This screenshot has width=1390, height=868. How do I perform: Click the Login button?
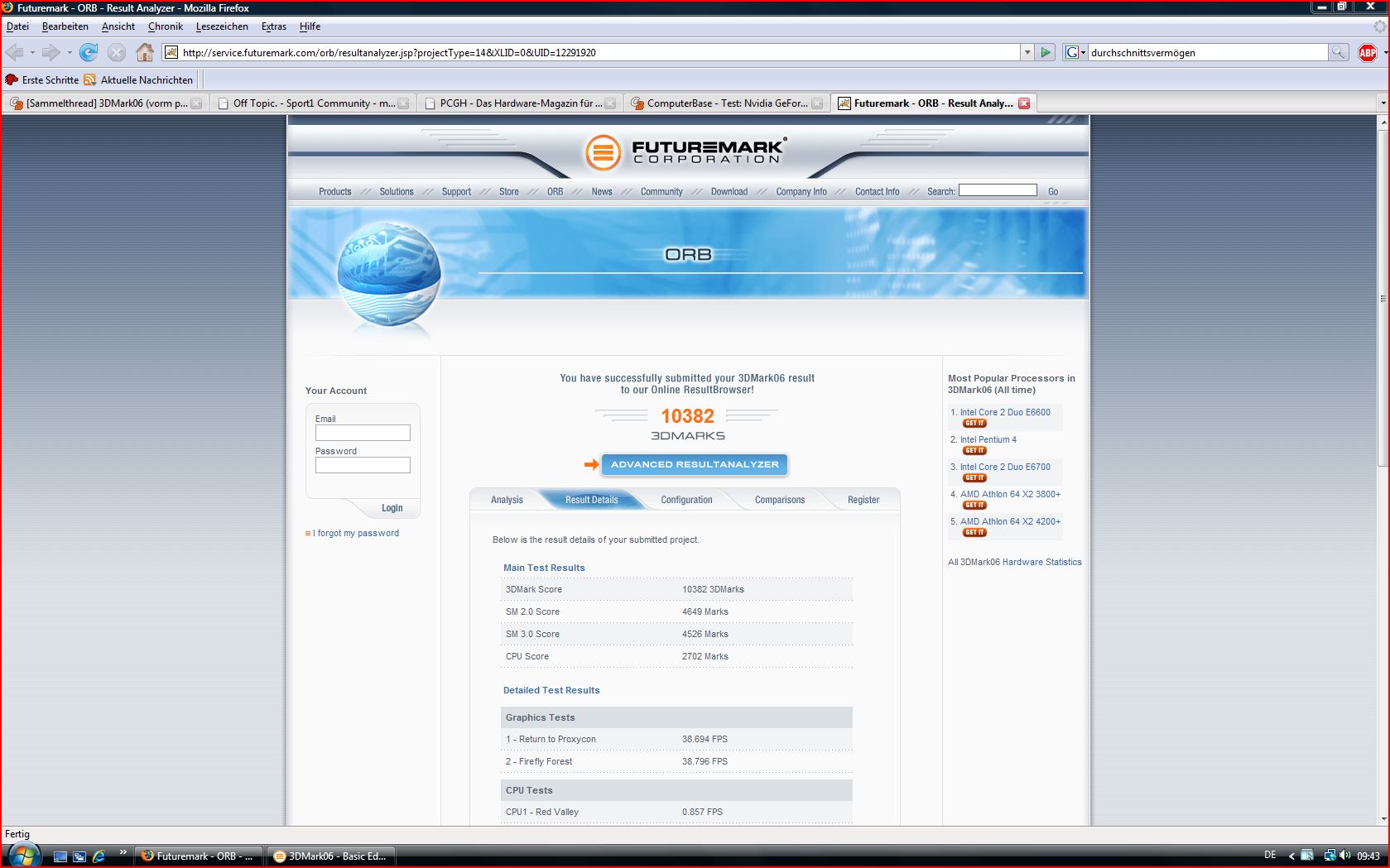(x=392, y=508)
